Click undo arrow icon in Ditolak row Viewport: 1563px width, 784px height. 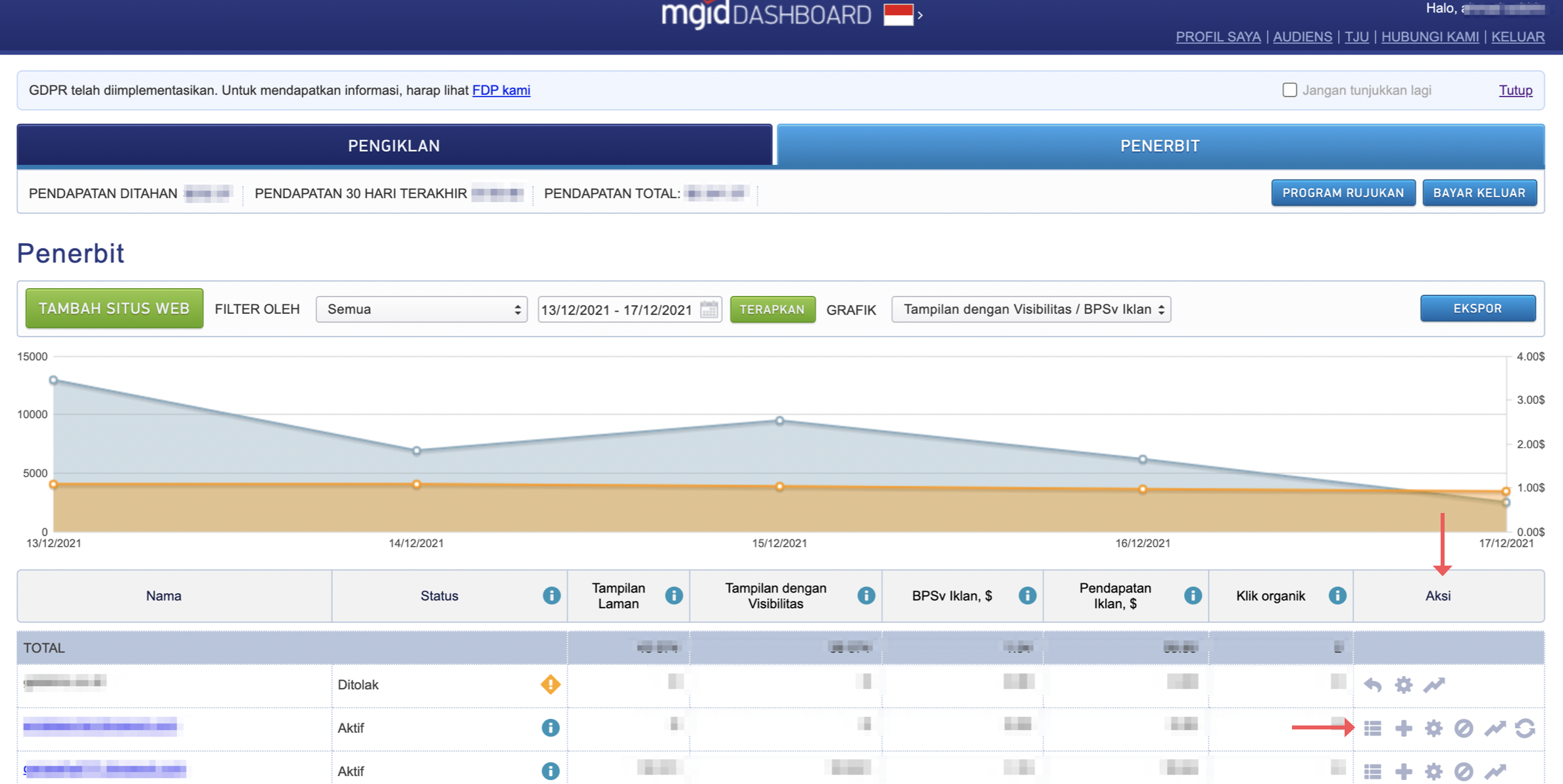pos(1372,685)
